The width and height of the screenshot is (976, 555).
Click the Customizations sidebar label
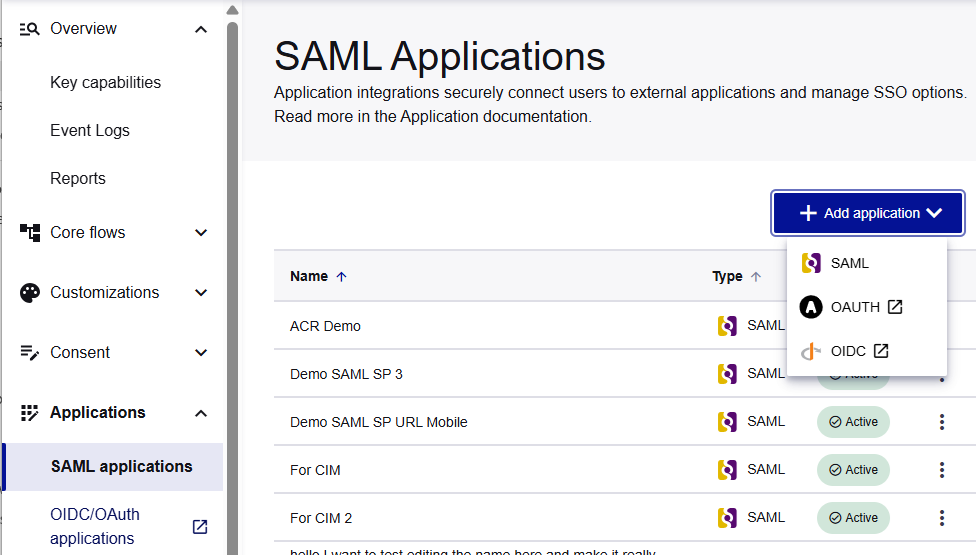click(x=105, y=292)
